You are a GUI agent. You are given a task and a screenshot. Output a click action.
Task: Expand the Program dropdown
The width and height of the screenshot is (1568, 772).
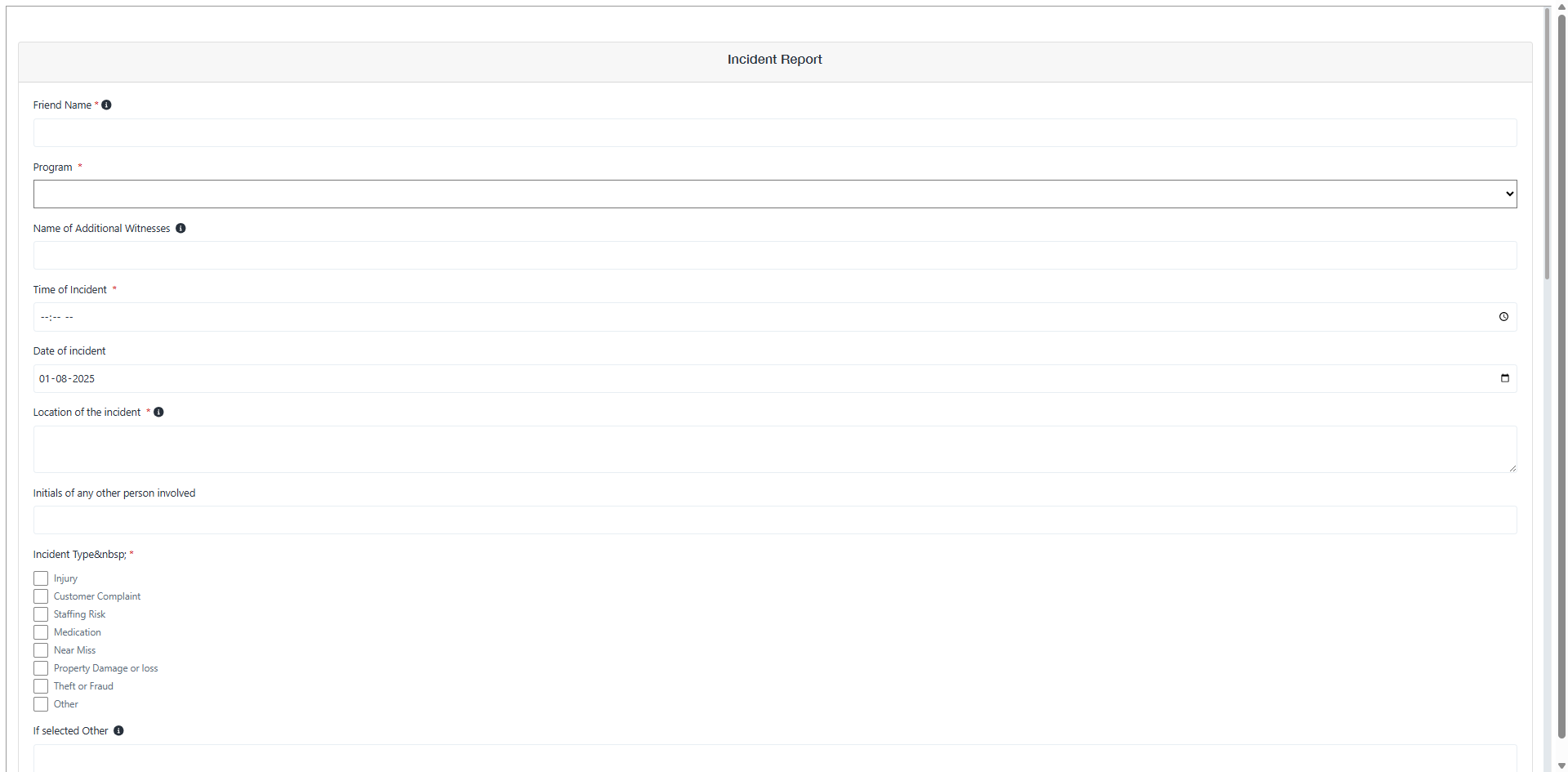774,194
